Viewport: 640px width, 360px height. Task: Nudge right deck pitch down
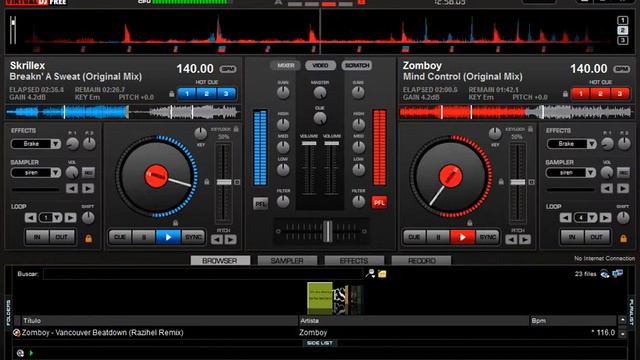point(511,240)
